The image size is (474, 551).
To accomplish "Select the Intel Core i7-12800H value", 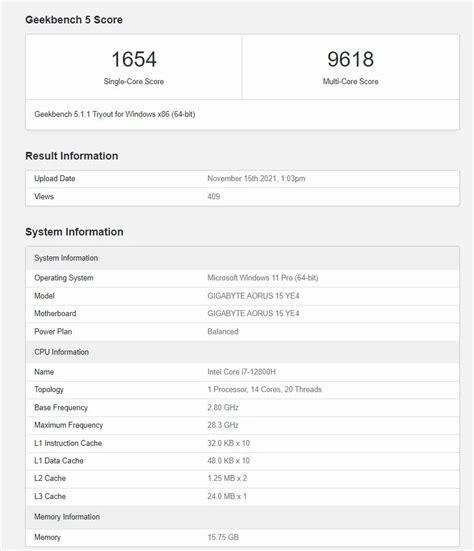I will coord(241,372).
